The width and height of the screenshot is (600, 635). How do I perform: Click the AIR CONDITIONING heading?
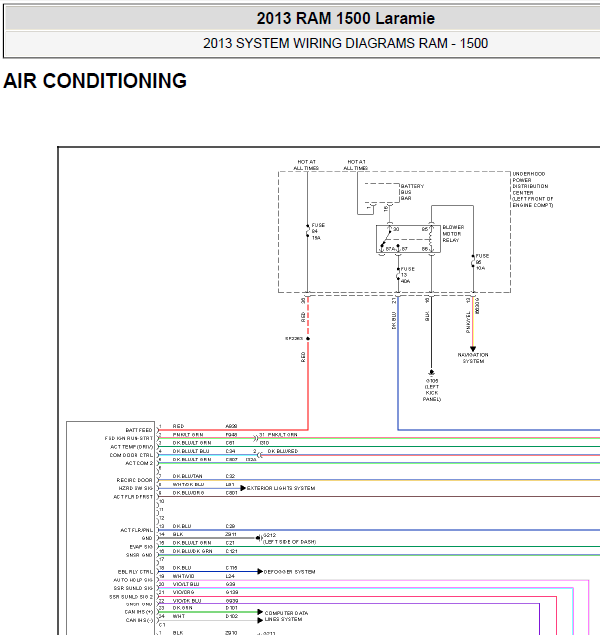click(x=95, y=81)
